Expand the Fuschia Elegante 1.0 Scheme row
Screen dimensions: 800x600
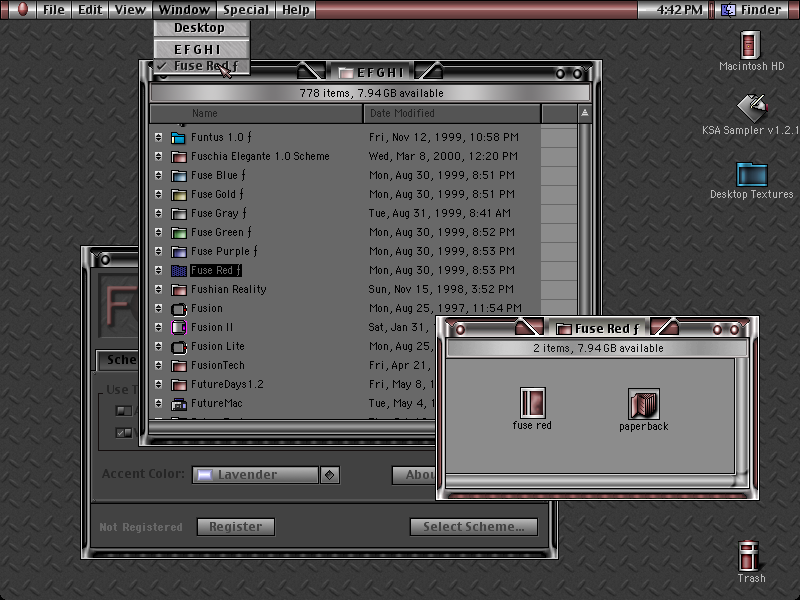point(158,157)
